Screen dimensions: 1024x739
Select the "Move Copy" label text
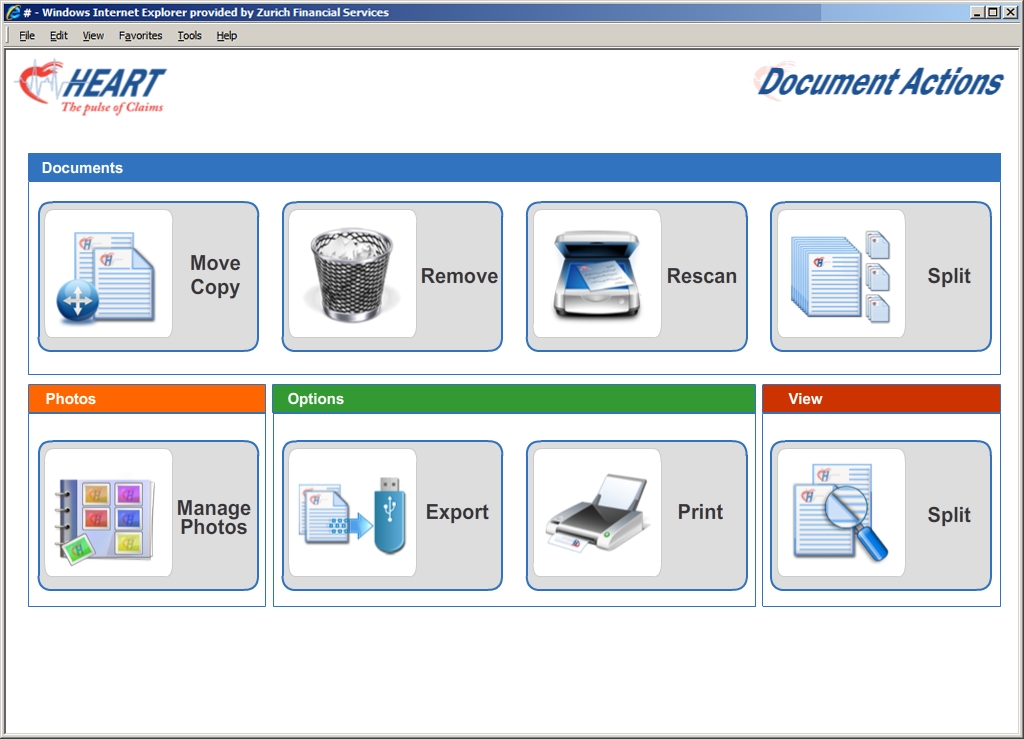coord(215,275)
